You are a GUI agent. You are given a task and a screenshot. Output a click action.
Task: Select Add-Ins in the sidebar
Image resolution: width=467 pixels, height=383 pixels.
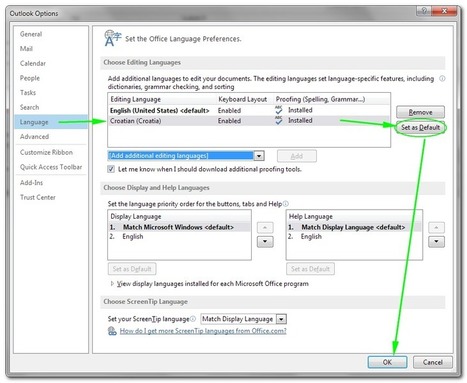(31, 183)
